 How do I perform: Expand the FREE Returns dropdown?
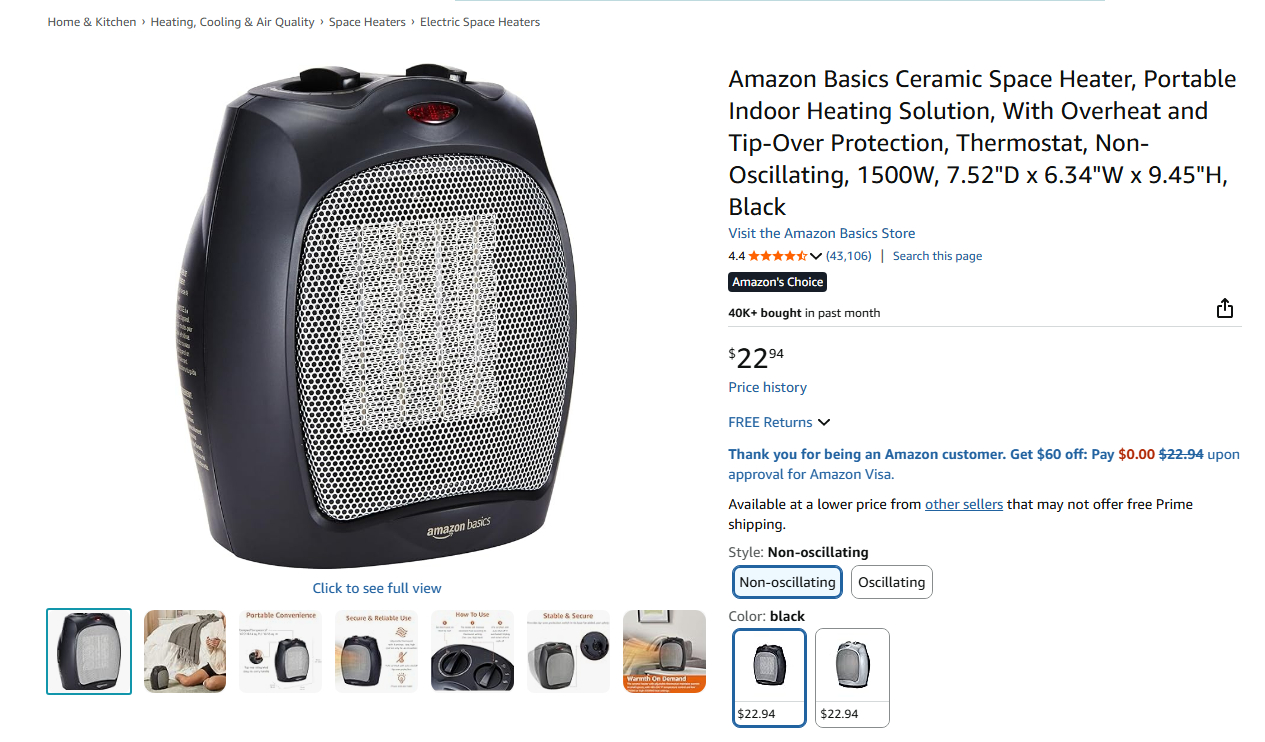tap(823, 422)
